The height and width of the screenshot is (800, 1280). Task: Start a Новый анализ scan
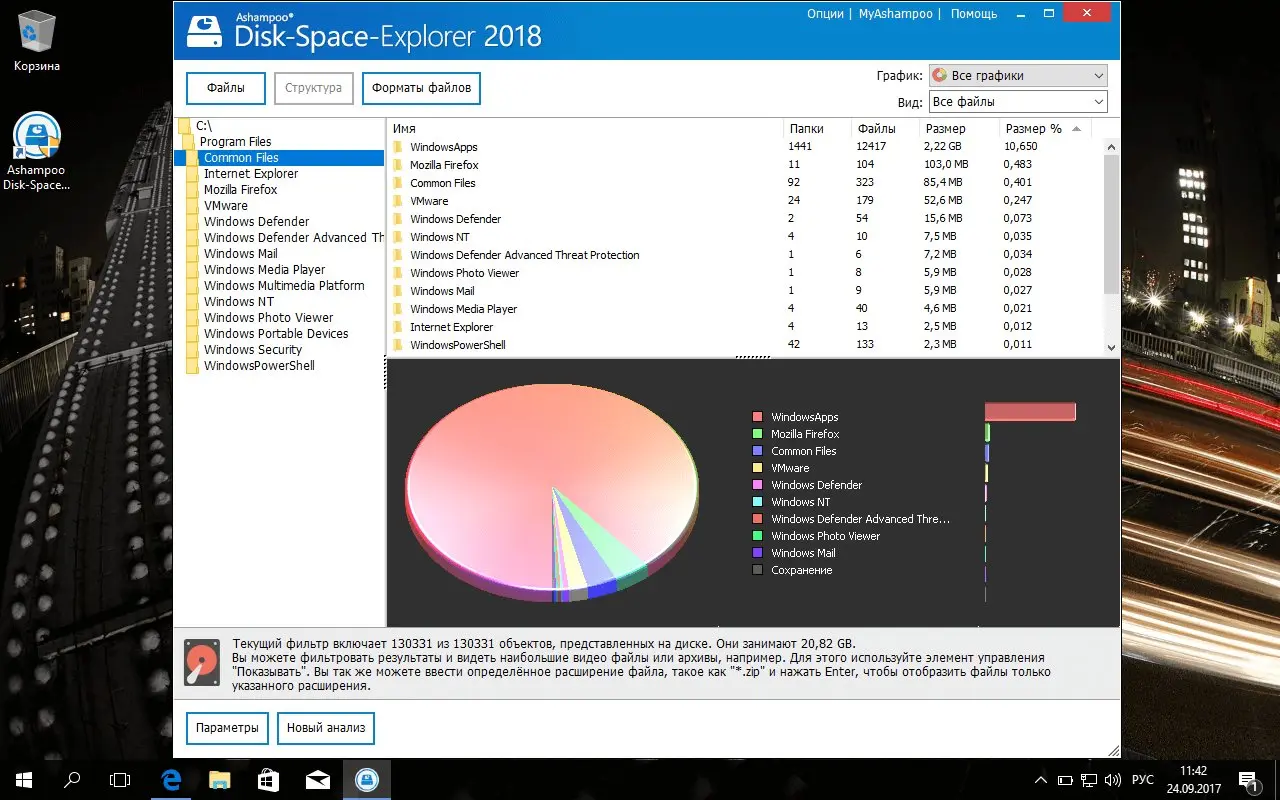[x=326, y=728]
